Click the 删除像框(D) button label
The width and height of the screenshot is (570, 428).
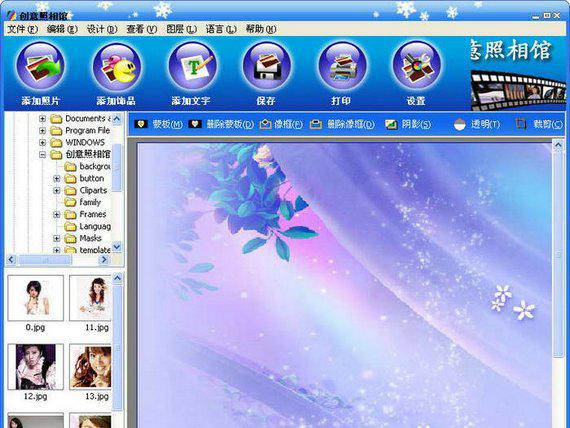pyautogui.click(x=351, y=124)
